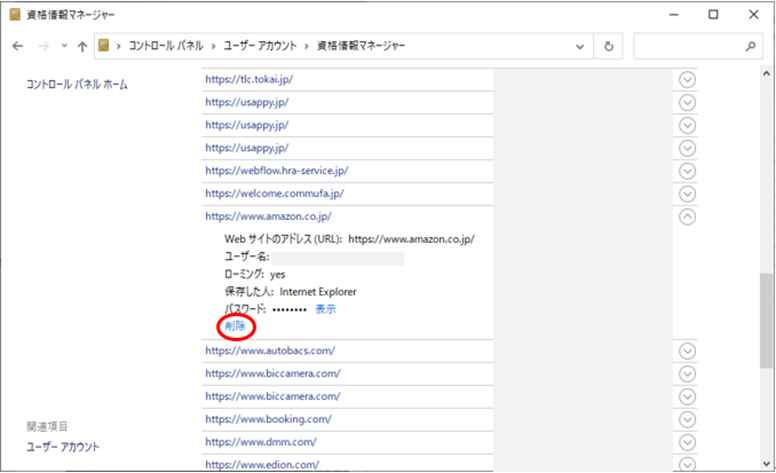Click the https://www.dmm.com/ entry
776x473 pixels.
pos(261,442)
